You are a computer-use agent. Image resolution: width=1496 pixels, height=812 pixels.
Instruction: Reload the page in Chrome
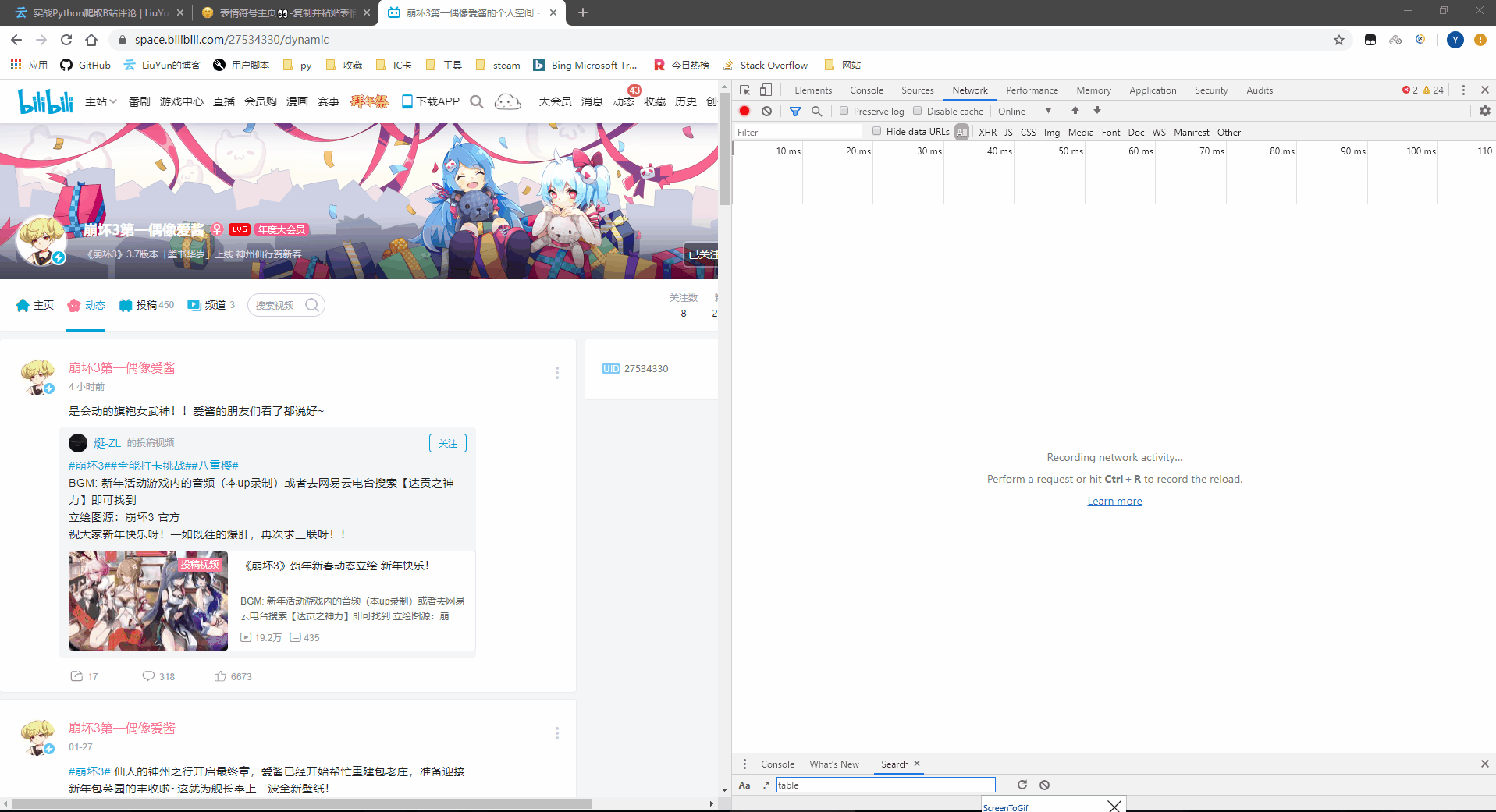pos(66,40)
